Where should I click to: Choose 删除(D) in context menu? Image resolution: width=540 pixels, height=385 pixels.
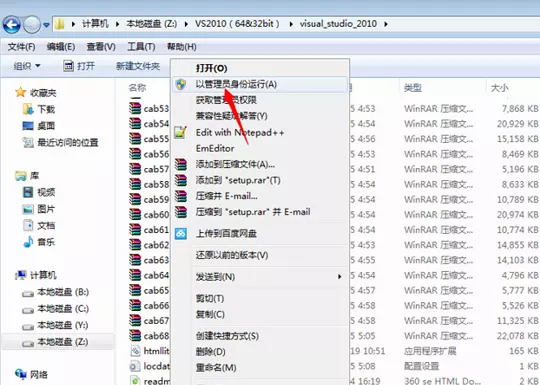tap(210, 352)
